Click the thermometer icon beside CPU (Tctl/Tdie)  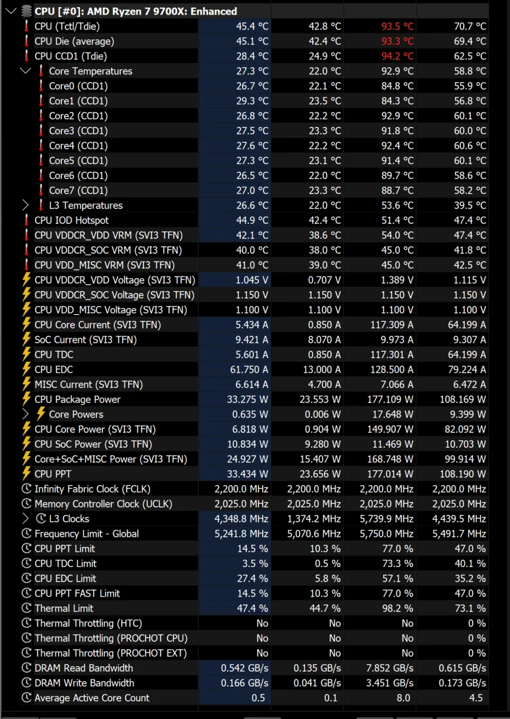pyautogui.click(x=27, y=26)
